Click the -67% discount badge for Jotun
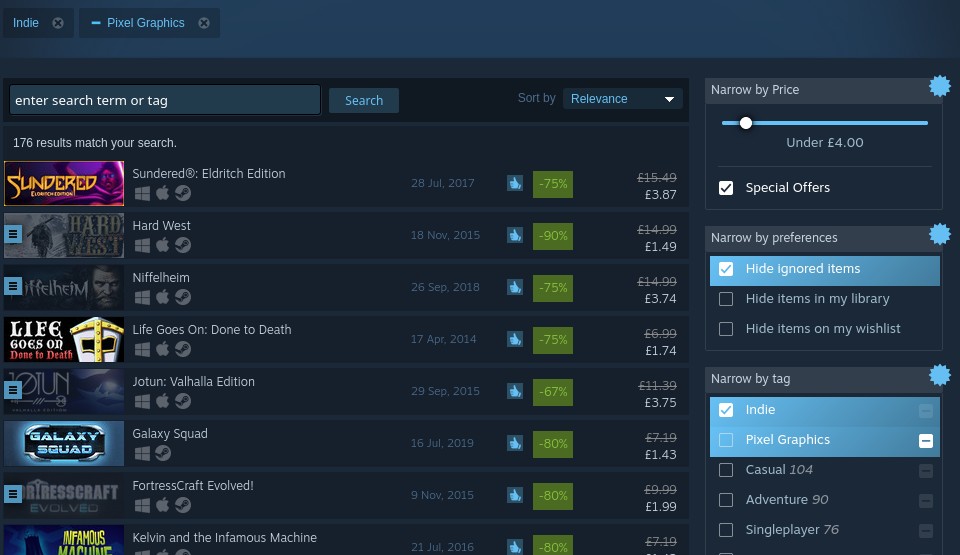 tap(553, 392)
